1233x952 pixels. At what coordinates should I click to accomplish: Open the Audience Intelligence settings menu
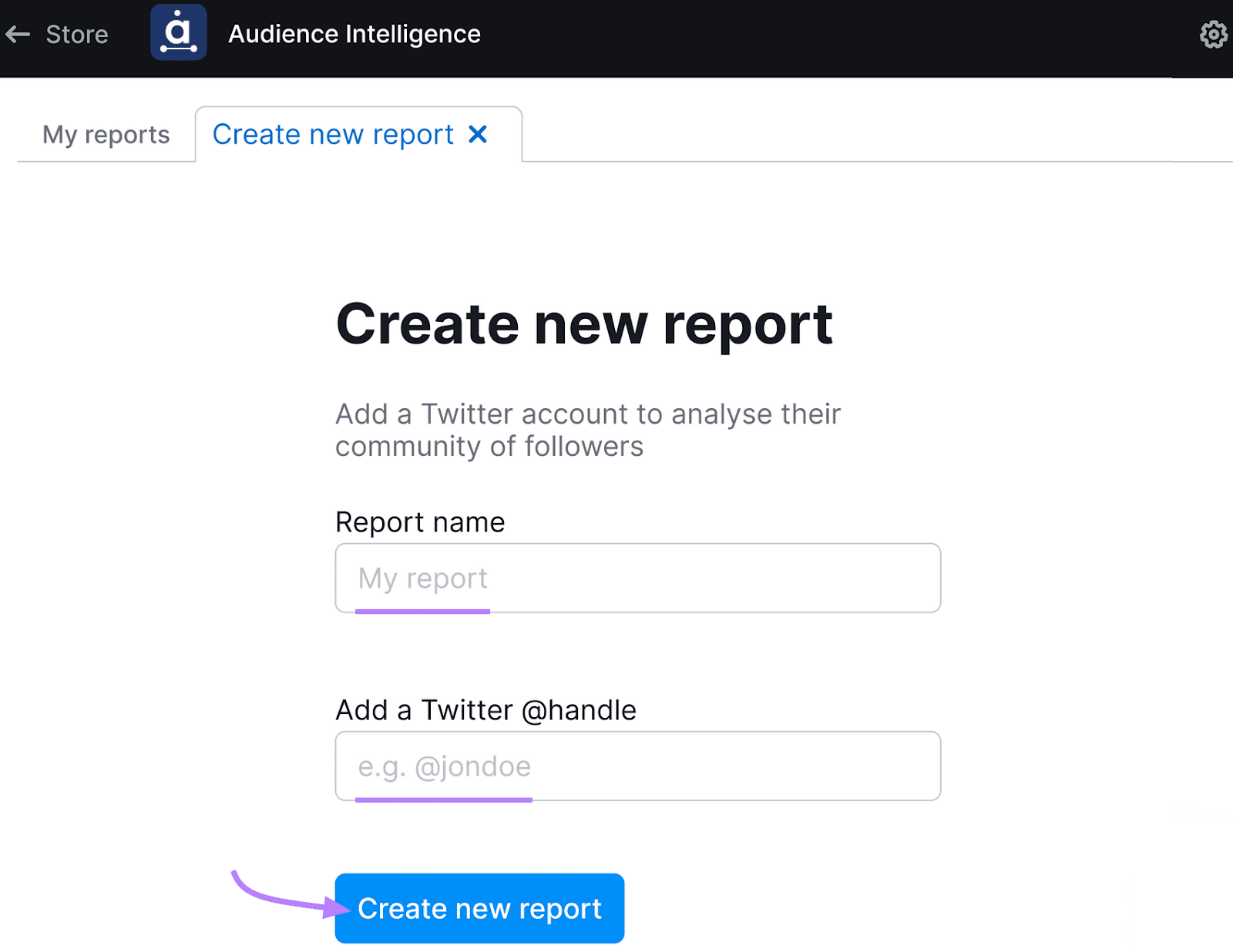click(1212, 33)
